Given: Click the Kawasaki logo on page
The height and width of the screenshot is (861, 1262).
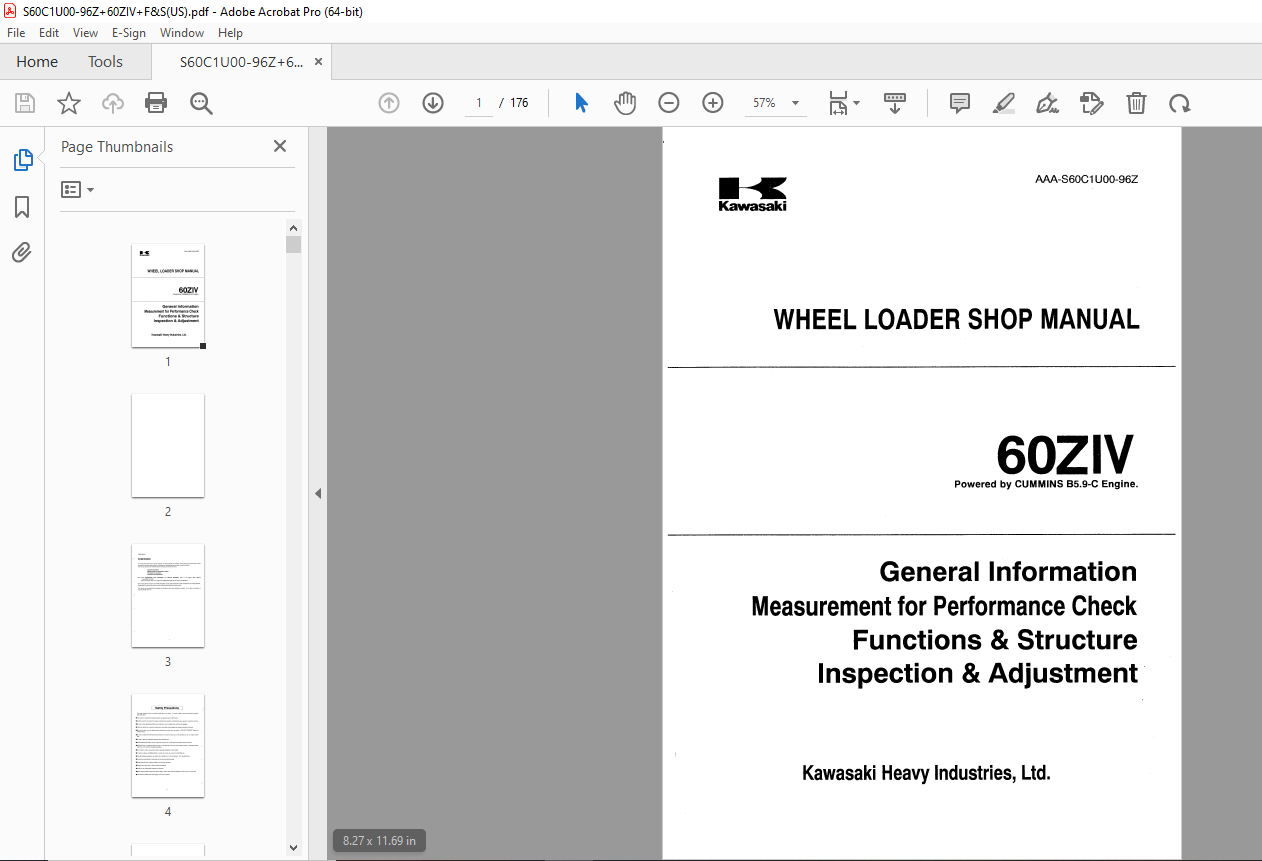Looking at the screenshot, I should pyautogui.click(x=752, y=194).
